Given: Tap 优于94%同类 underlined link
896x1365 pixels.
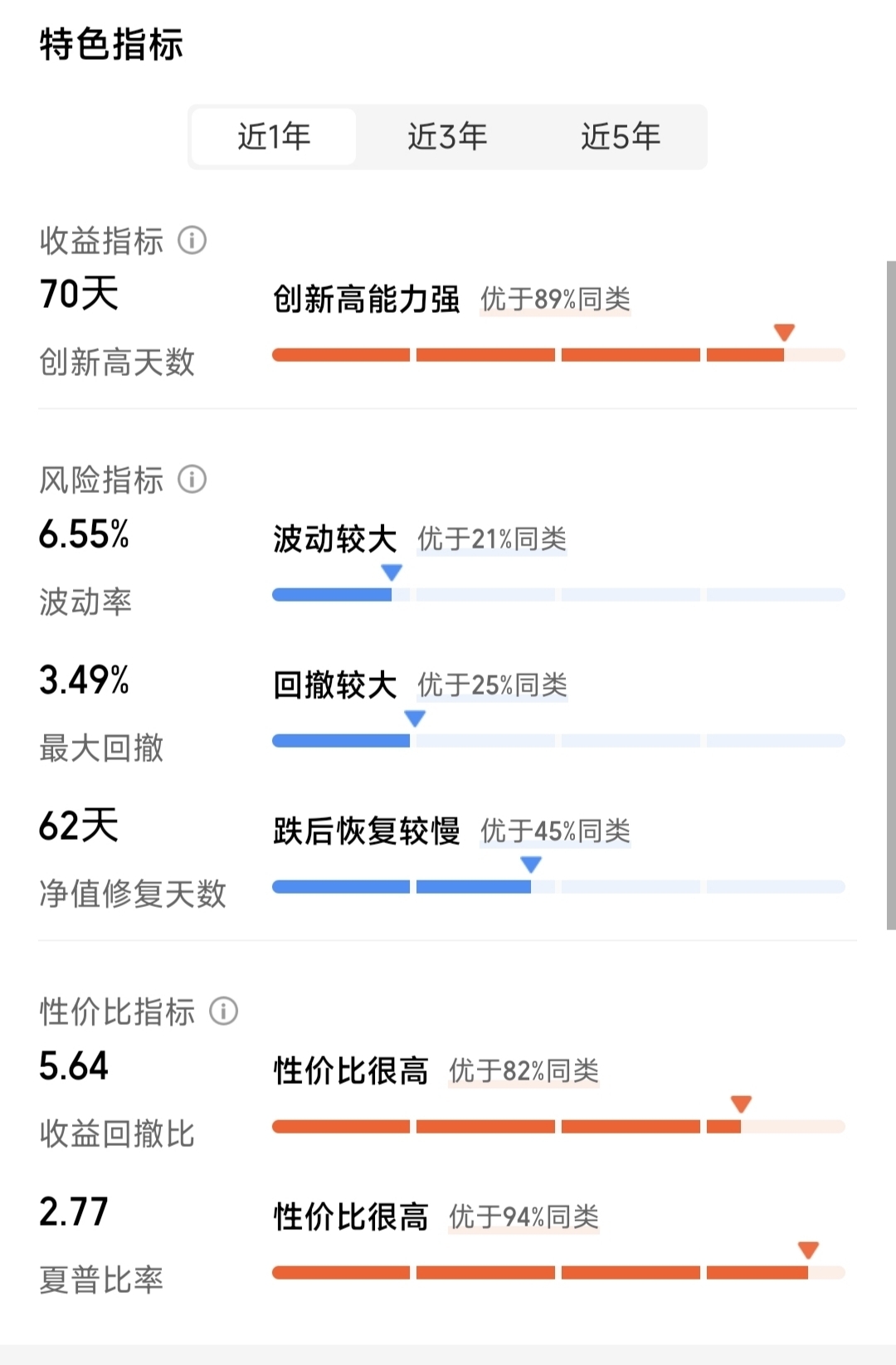Looking at the screenshot, I should point(523,1216).
